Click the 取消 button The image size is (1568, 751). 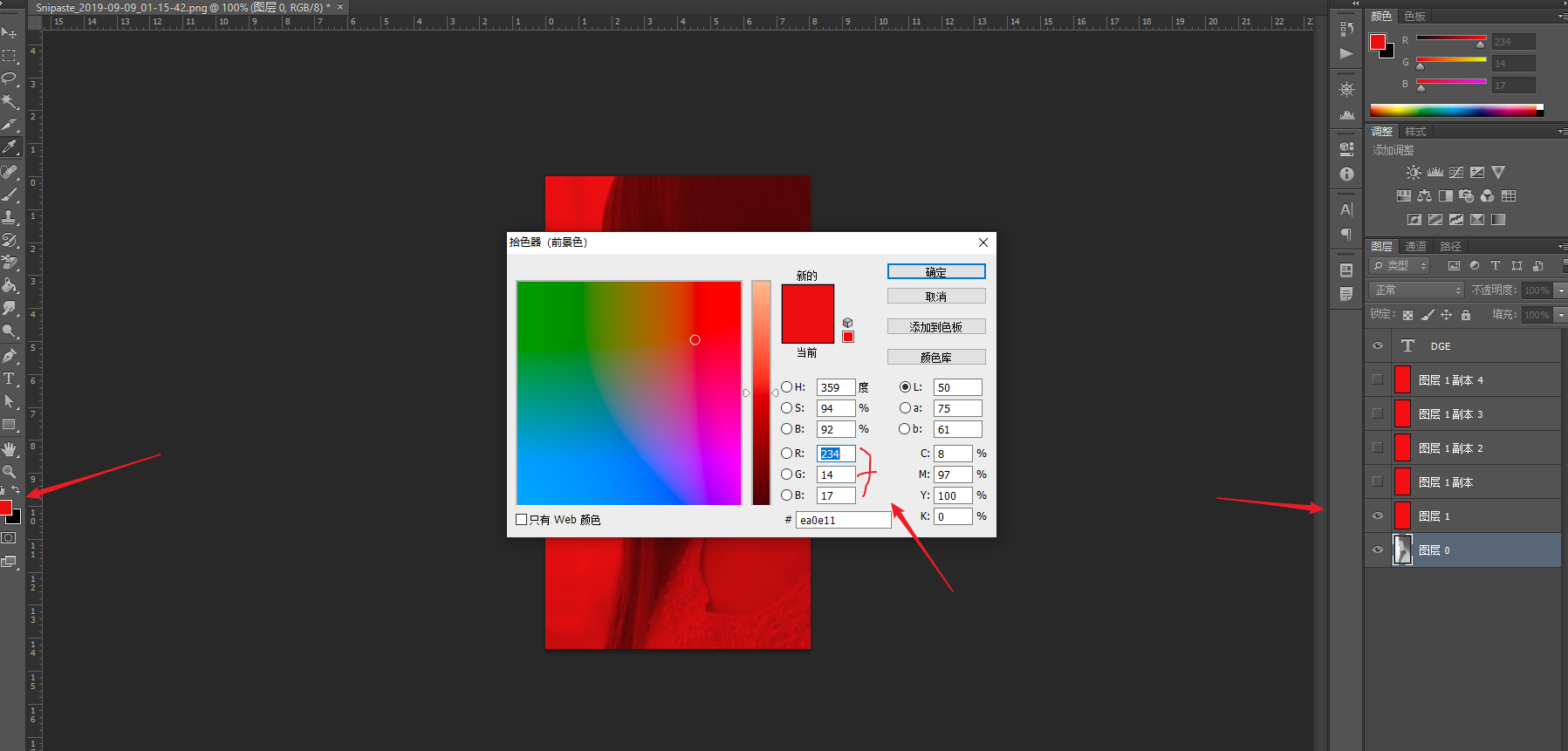[x=936, y=297]
